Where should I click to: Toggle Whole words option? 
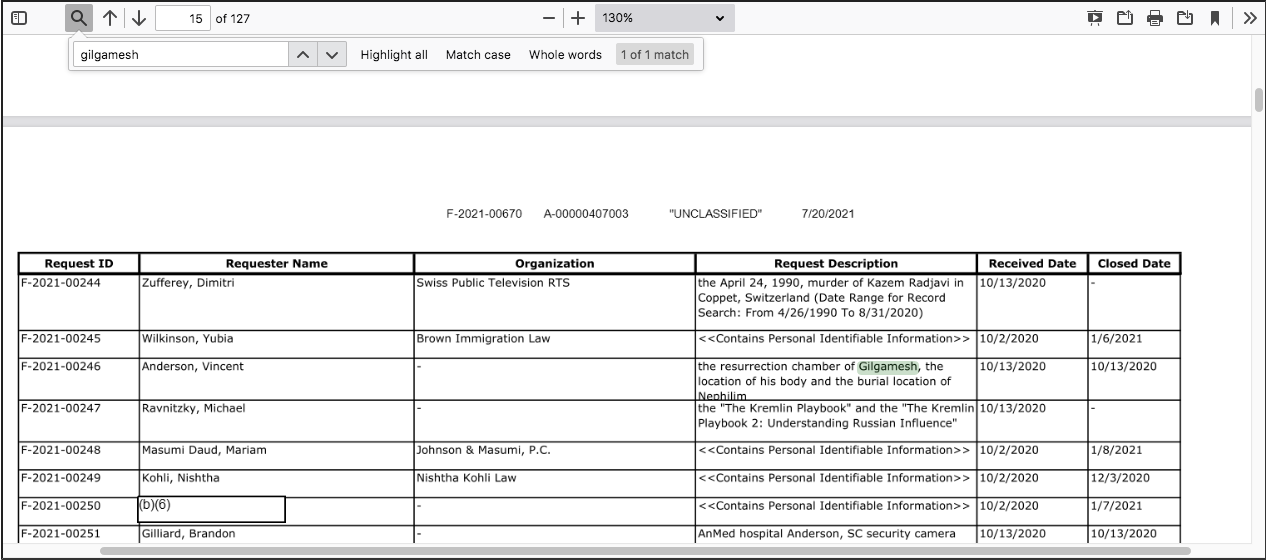point(565,55)
